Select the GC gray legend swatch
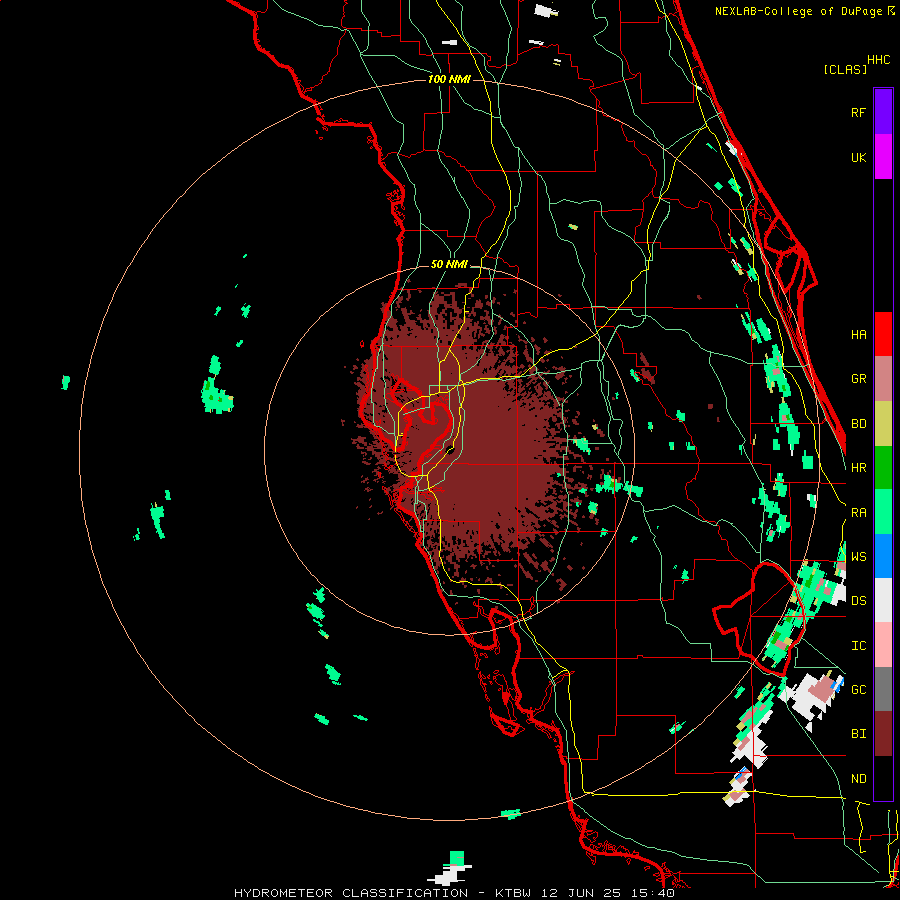Viewport: 900px width, 900px height. coord(883,689)
